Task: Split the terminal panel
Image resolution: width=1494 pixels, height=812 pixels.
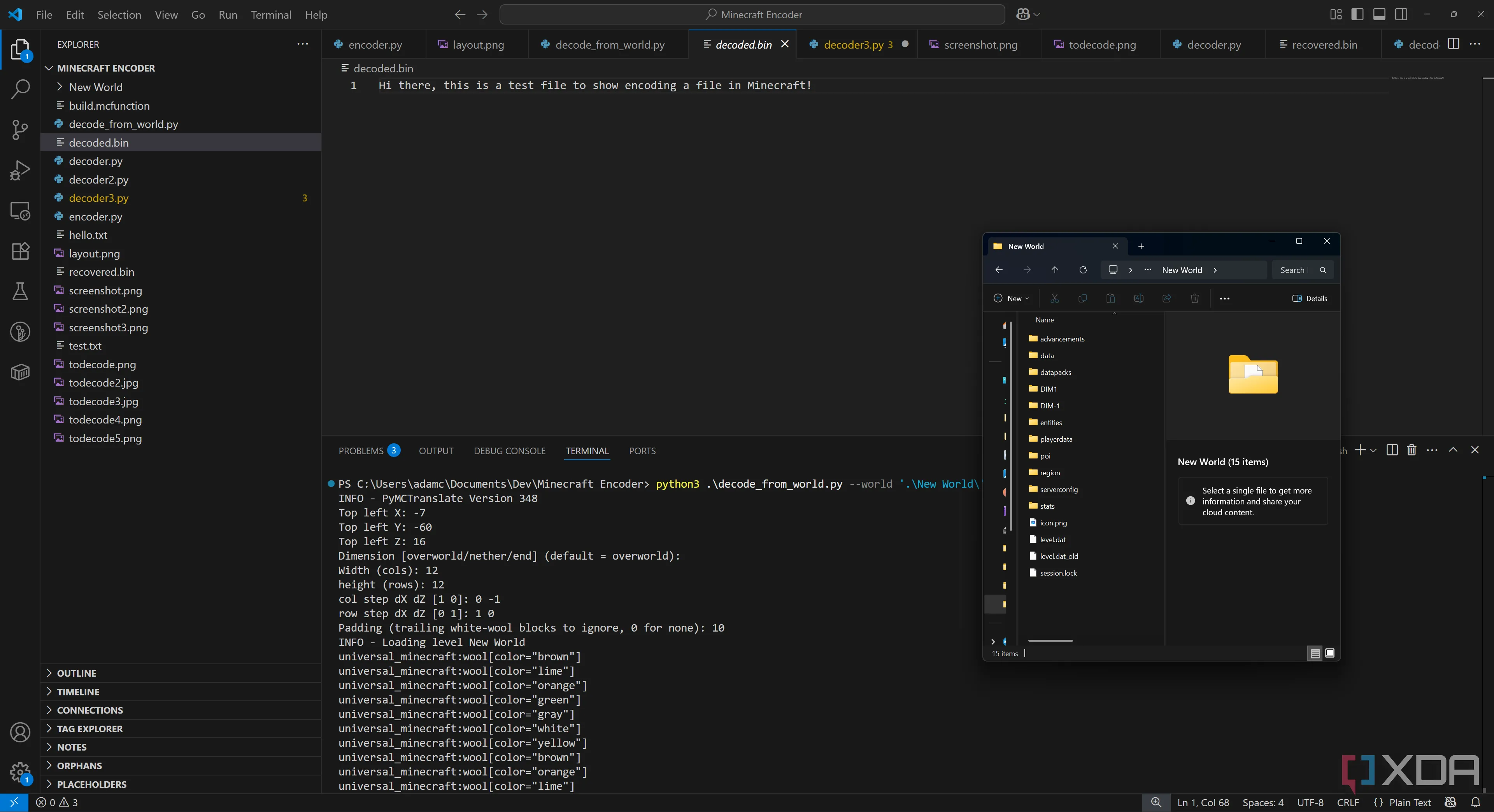Action: click(1392, 450)
